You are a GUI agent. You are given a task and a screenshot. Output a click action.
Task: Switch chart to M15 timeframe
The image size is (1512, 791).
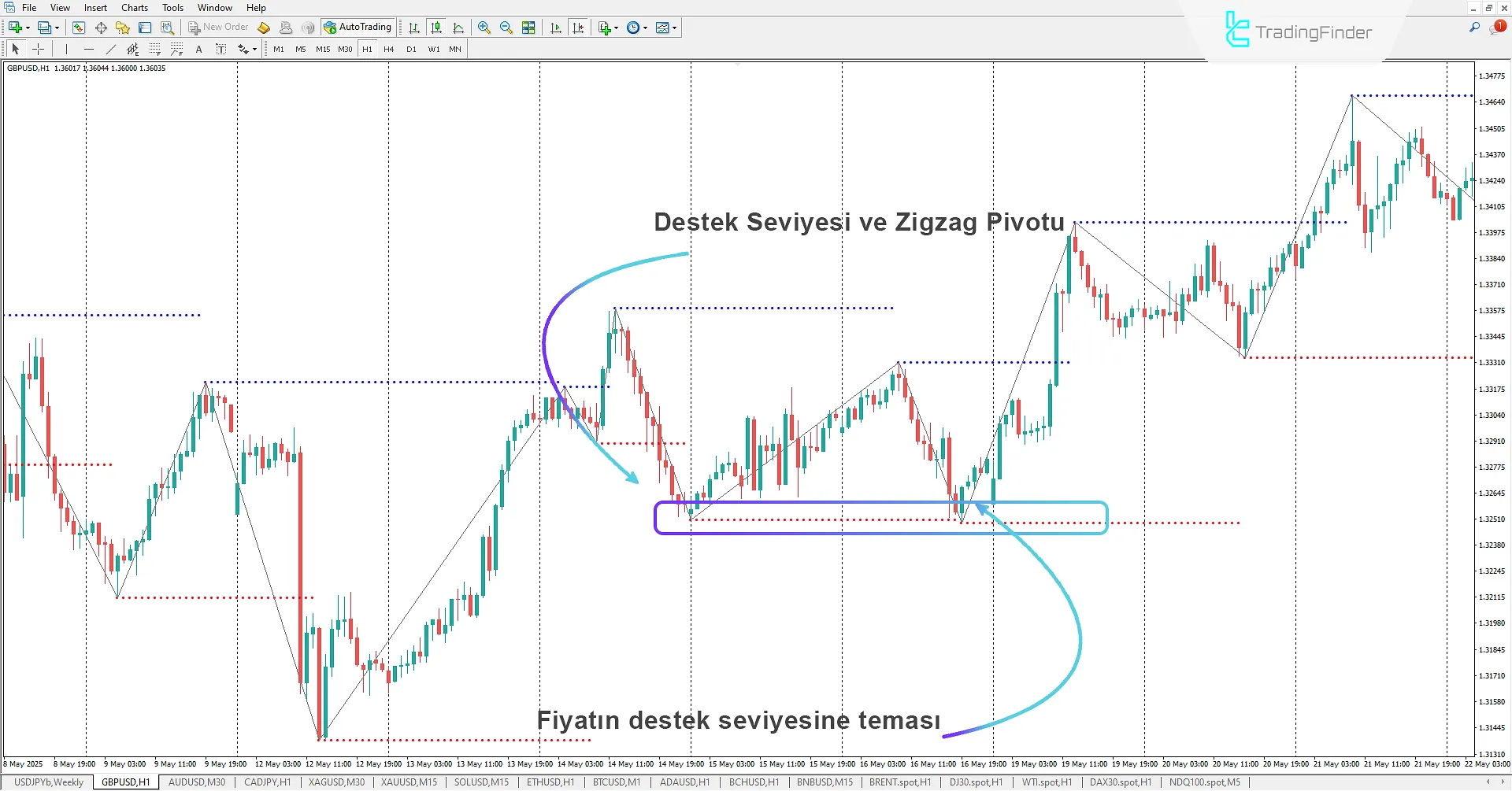(x=323, y=48)
